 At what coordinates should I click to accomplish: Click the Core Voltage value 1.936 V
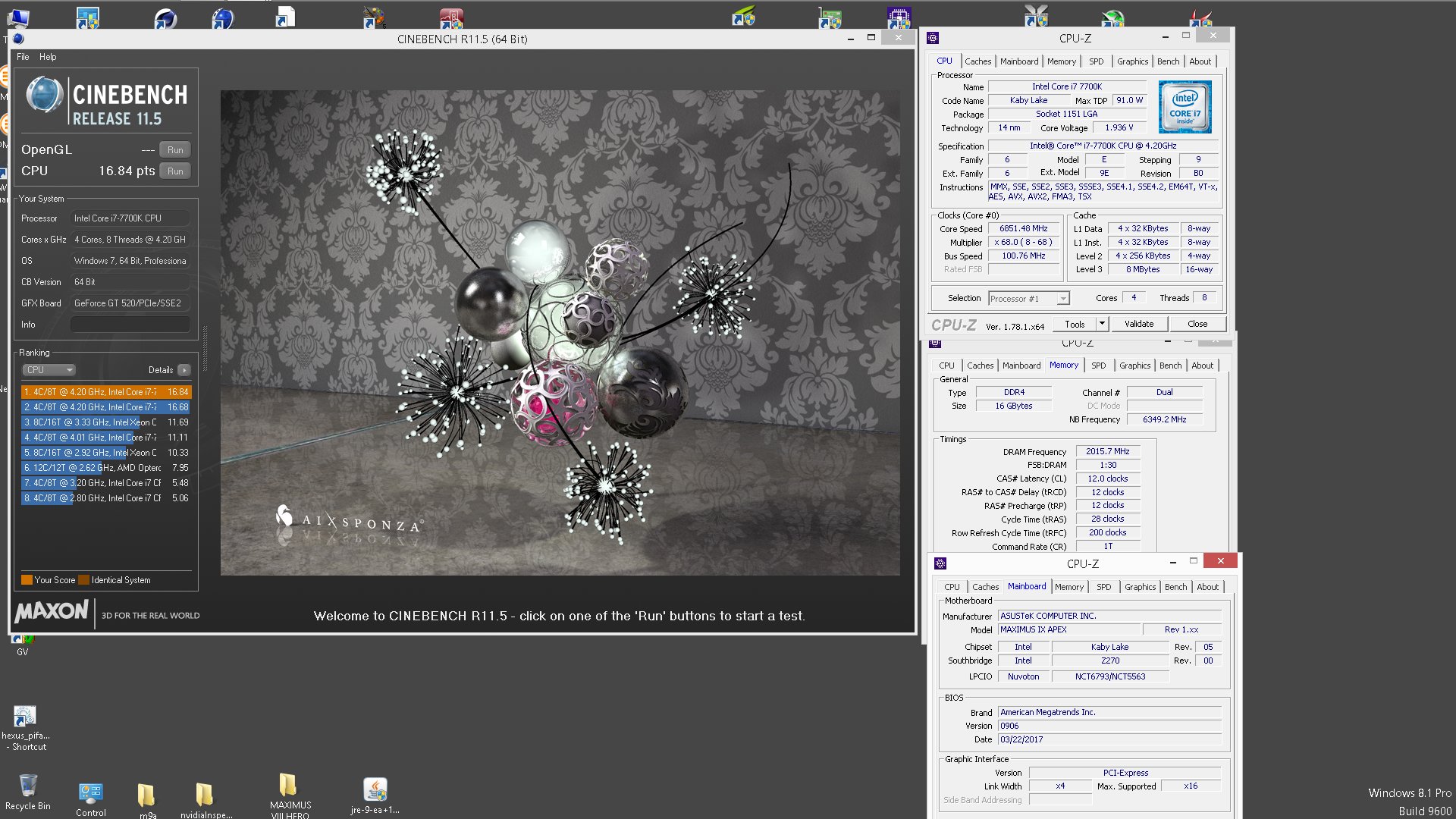[x=1119, y=127]
